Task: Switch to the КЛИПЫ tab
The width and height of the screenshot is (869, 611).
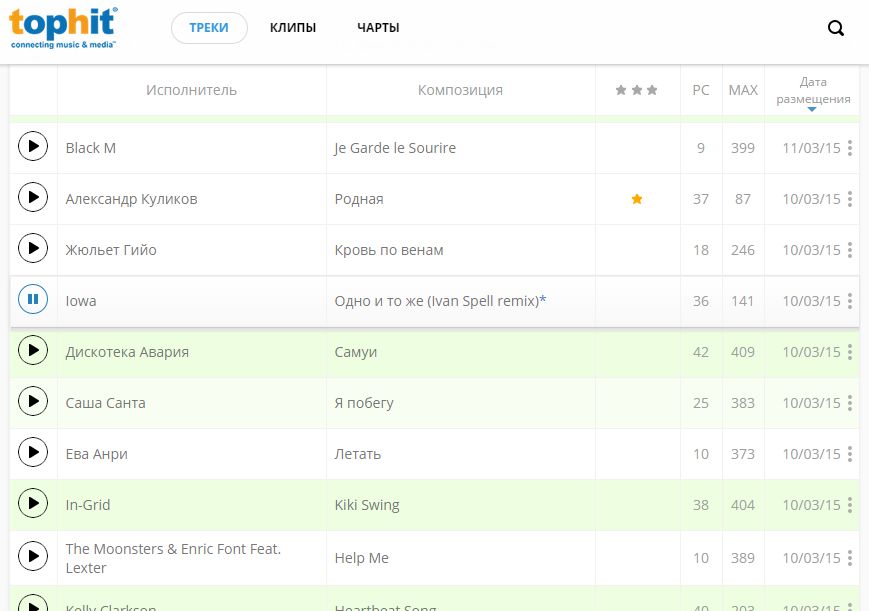Action: click(293, 28)
